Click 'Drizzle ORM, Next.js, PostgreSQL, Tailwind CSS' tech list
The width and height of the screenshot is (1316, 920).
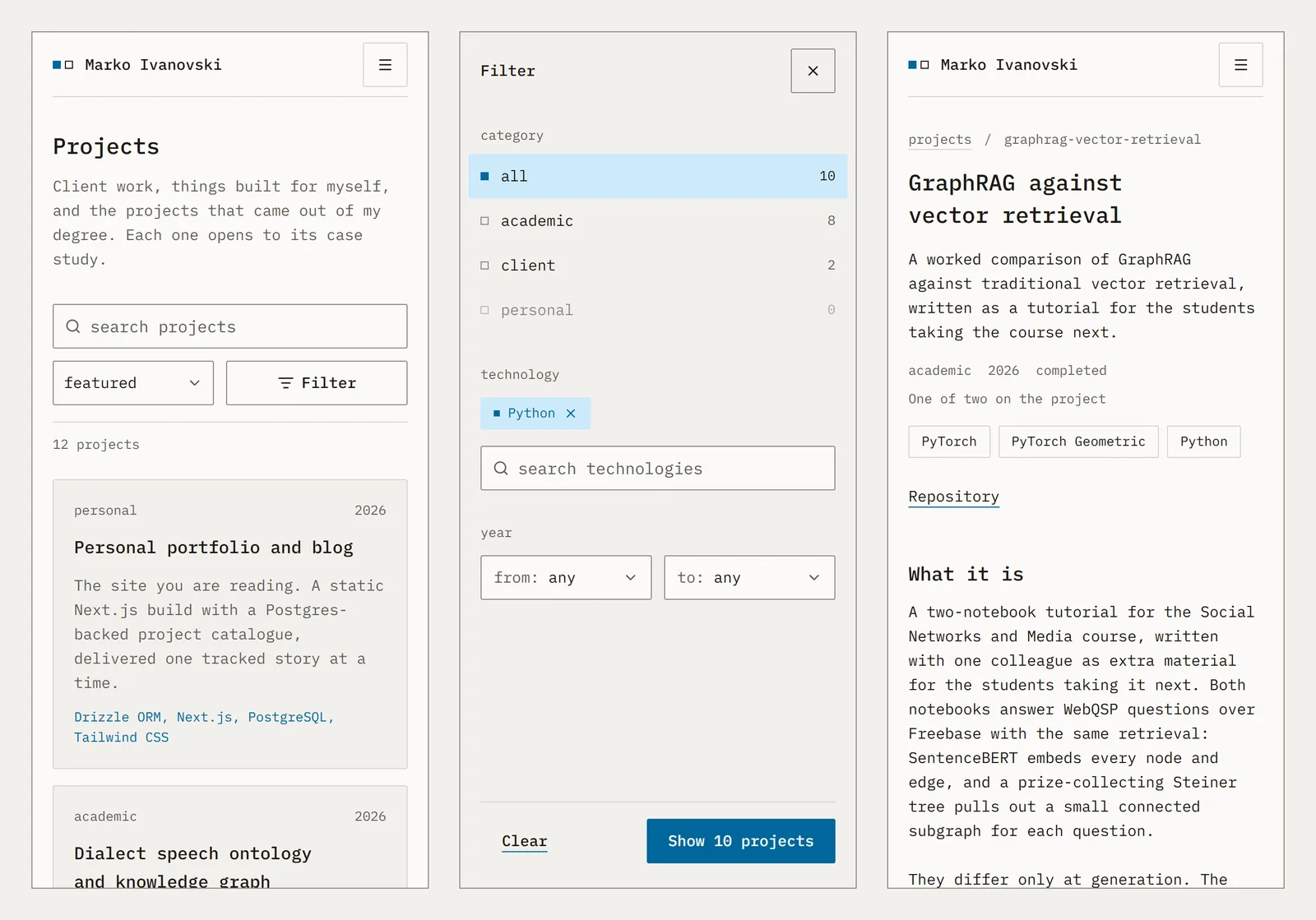[204, 728]
